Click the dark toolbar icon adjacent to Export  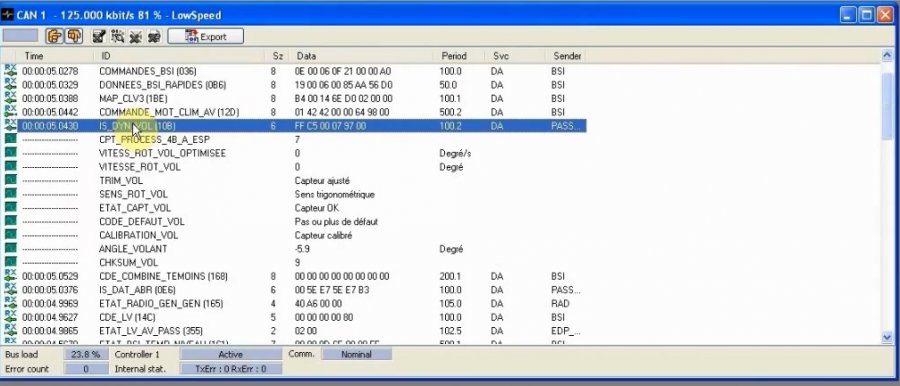(x=154, y=37)
